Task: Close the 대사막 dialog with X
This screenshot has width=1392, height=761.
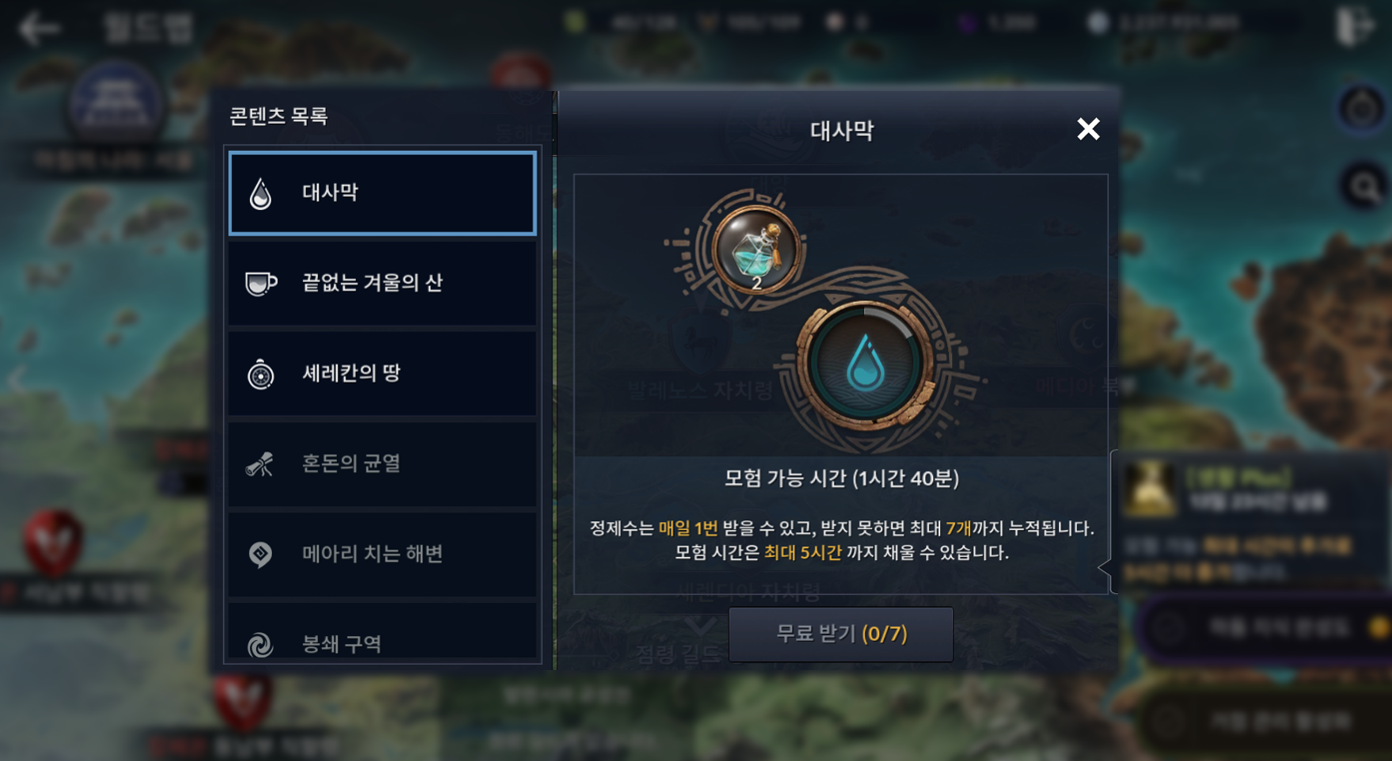Action: pos(1088,129)
